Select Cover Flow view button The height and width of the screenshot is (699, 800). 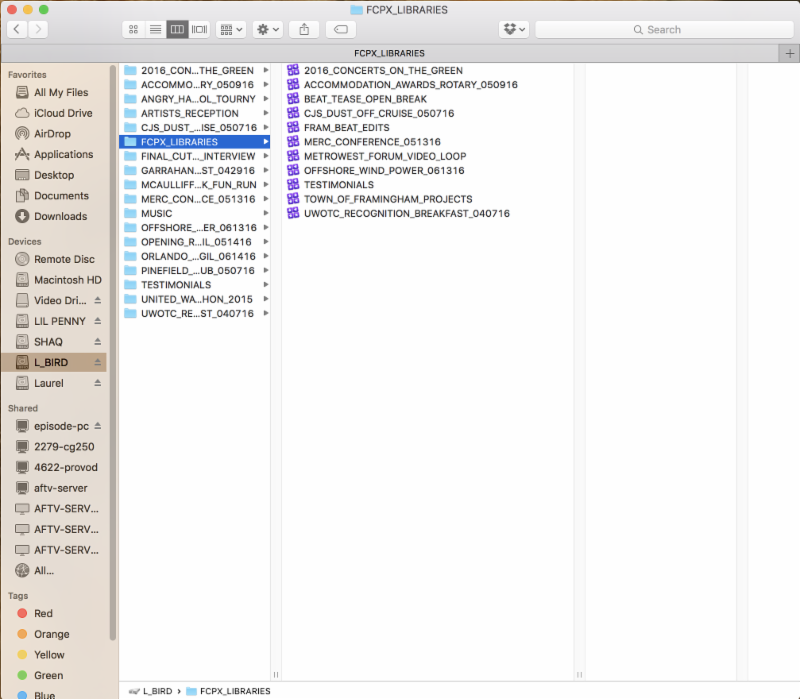pyautogui.click(x=199, y=30)
